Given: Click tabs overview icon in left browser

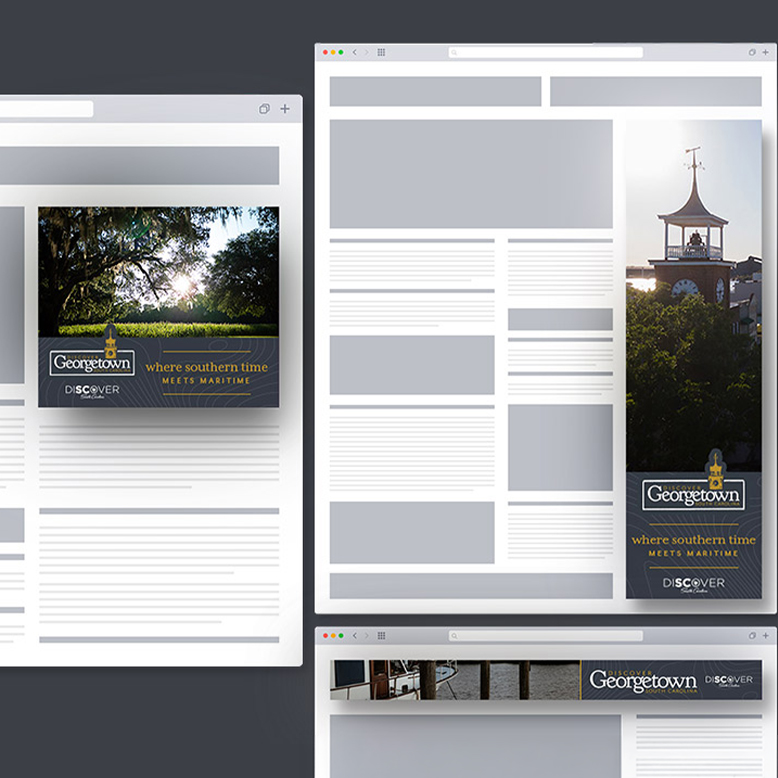Looking at the screenshot, I should click(264, 109).
